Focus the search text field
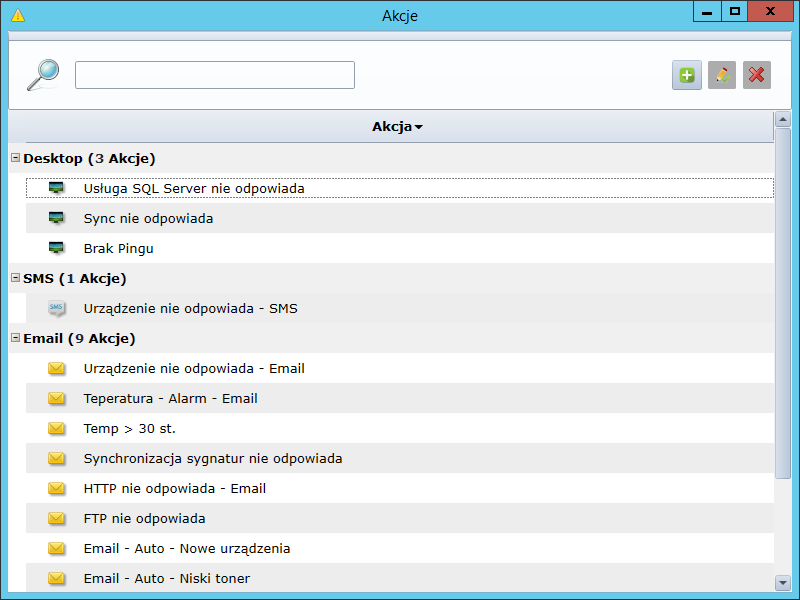This screenshot has width=800, height=600. click(x=214, y=75)
